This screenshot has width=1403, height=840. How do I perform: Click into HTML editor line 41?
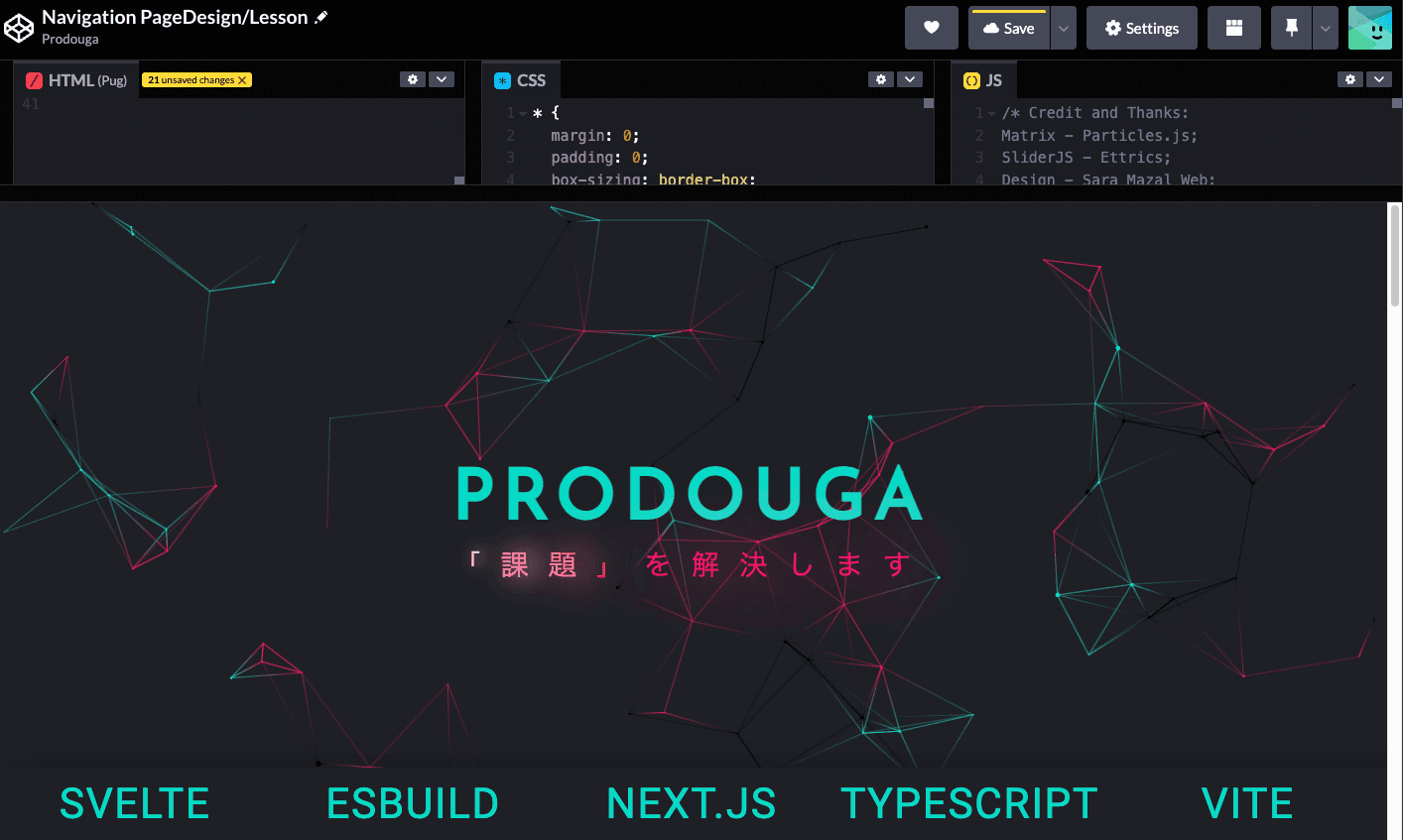[x=238, y=103]
